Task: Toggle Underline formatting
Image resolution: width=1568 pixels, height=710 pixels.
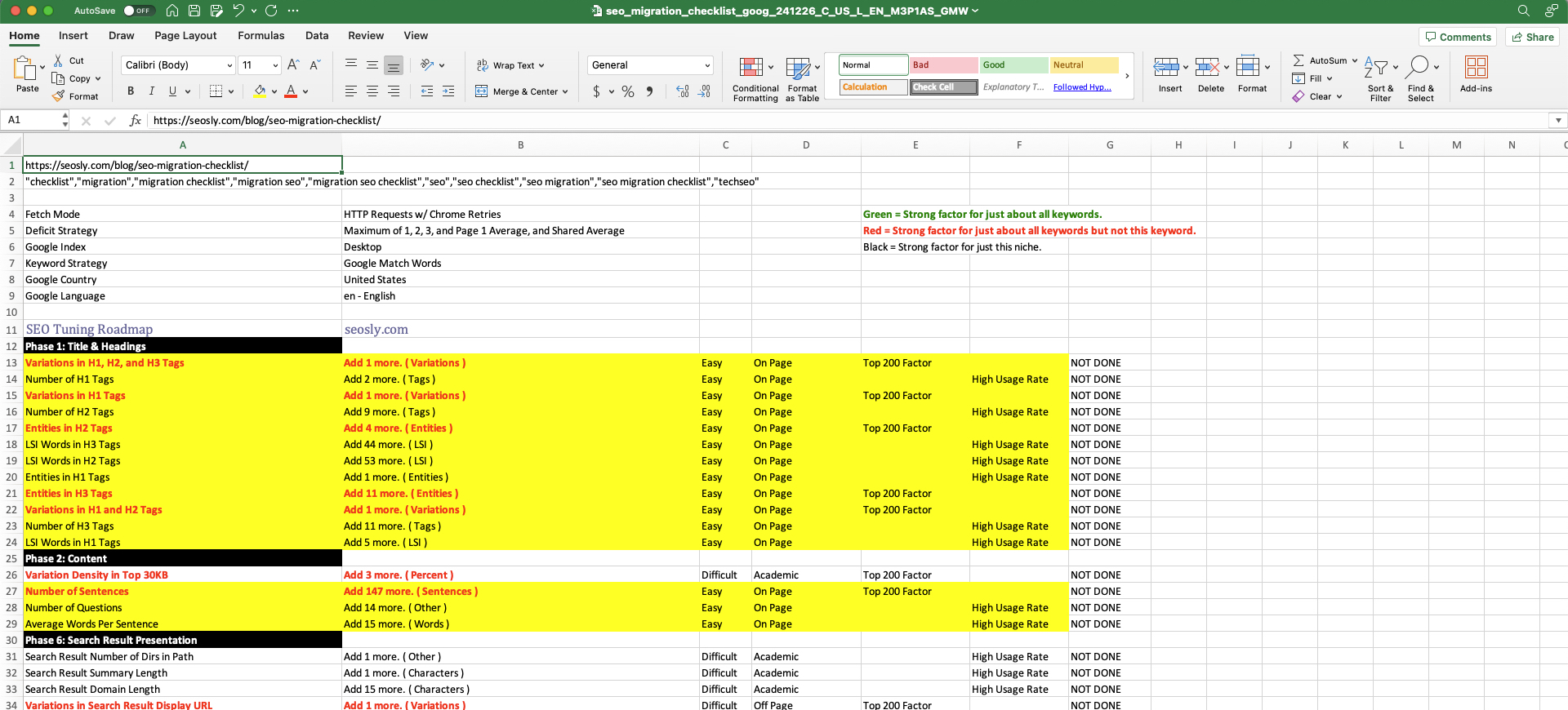Action: [172, 91]
